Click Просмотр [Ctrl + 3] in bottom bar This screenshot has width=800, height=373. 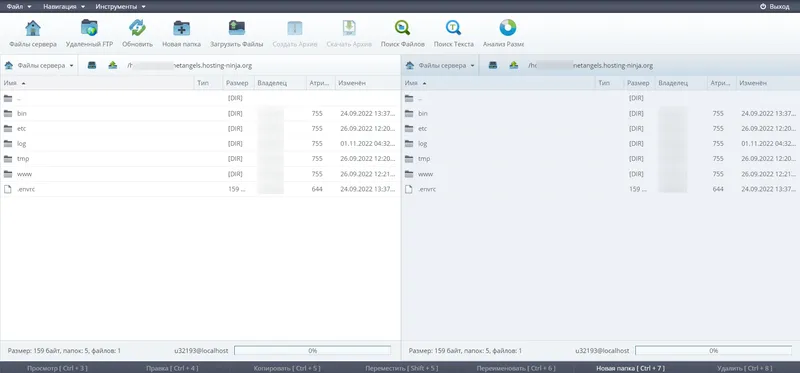coord(57,368)
